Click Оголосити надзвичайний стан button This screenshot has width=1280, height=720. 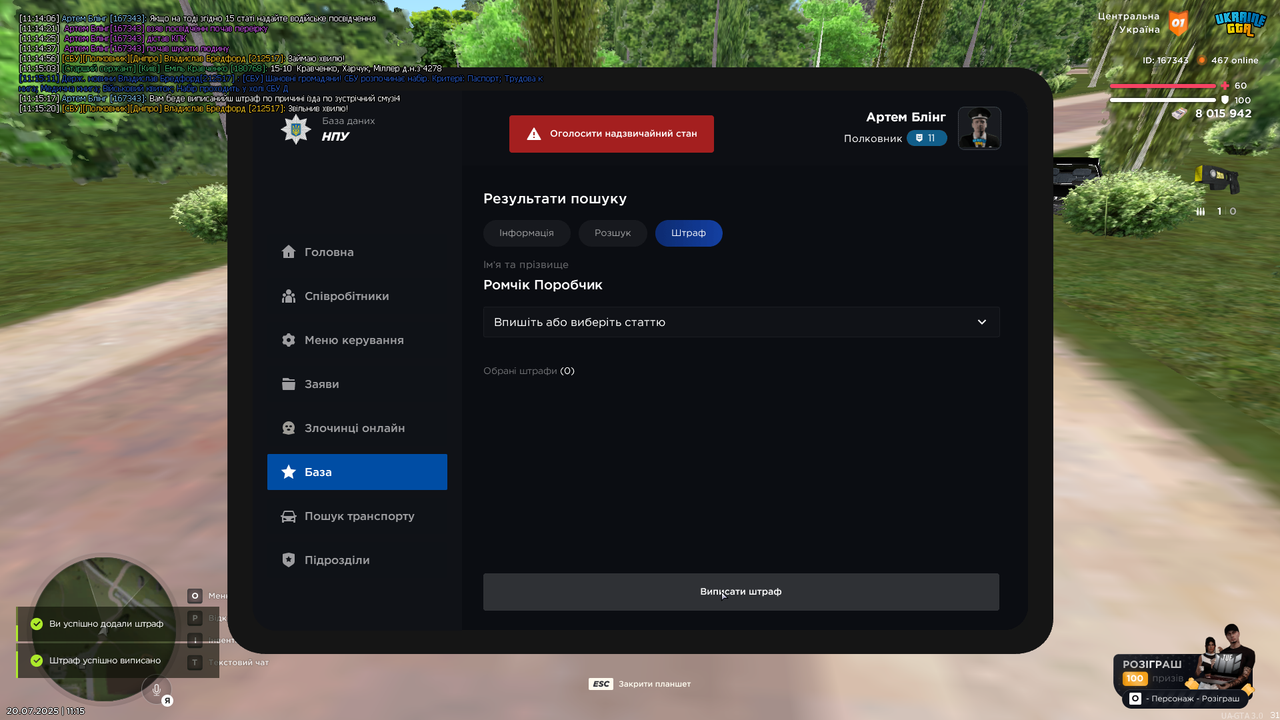coord(612,134)
